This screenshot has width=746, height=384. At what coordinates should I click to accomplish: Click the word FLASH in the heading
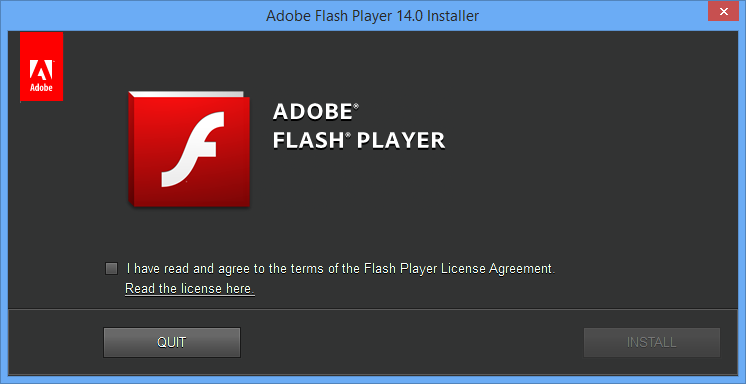(309, 141)
